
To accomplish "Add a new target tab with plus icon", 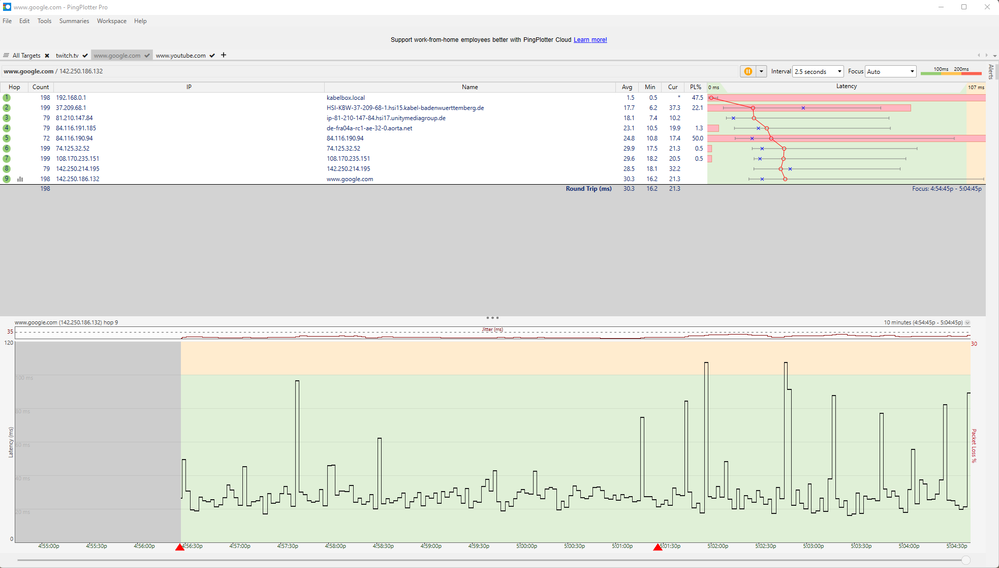I will pyautogui.click(x=224, y=55).
